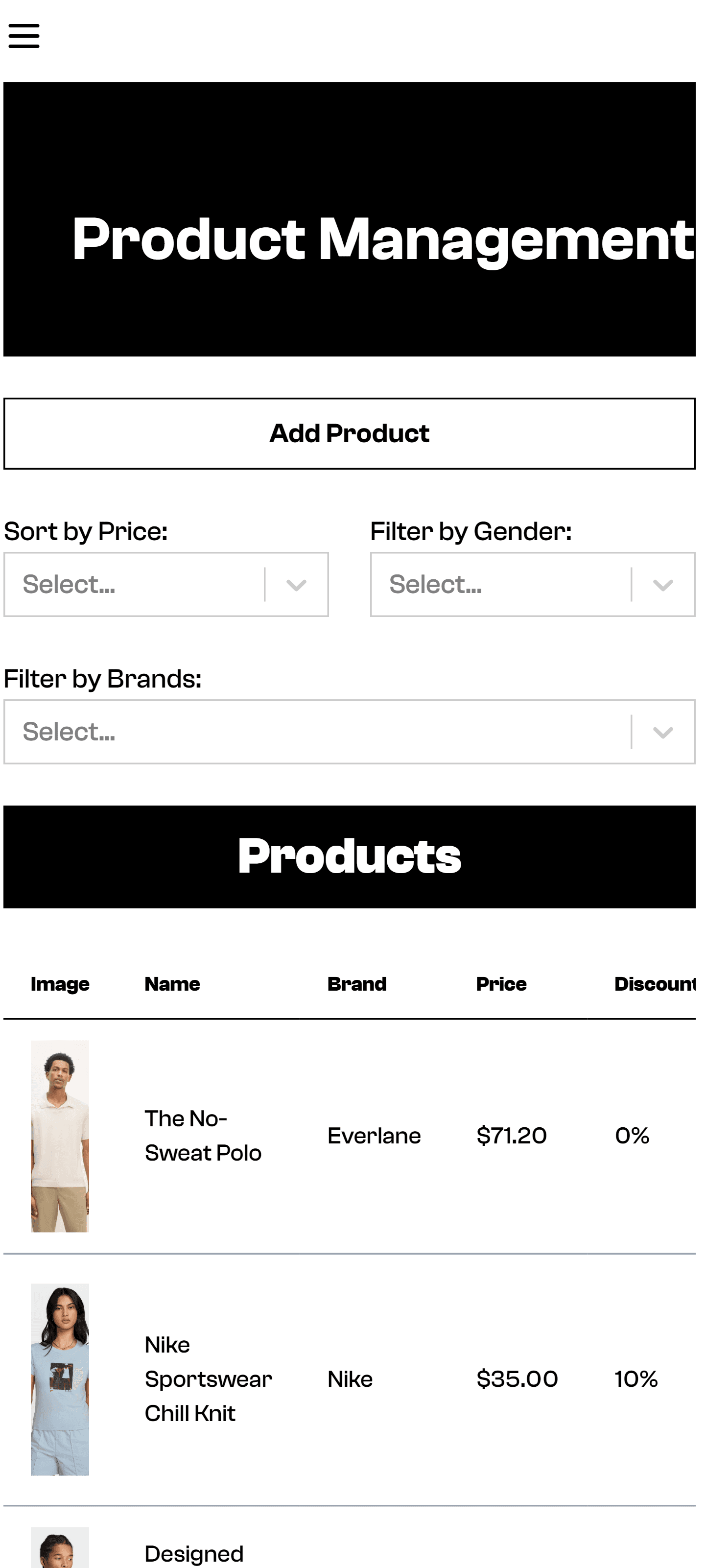Click the Discount column header

click(x=654, y=984)
